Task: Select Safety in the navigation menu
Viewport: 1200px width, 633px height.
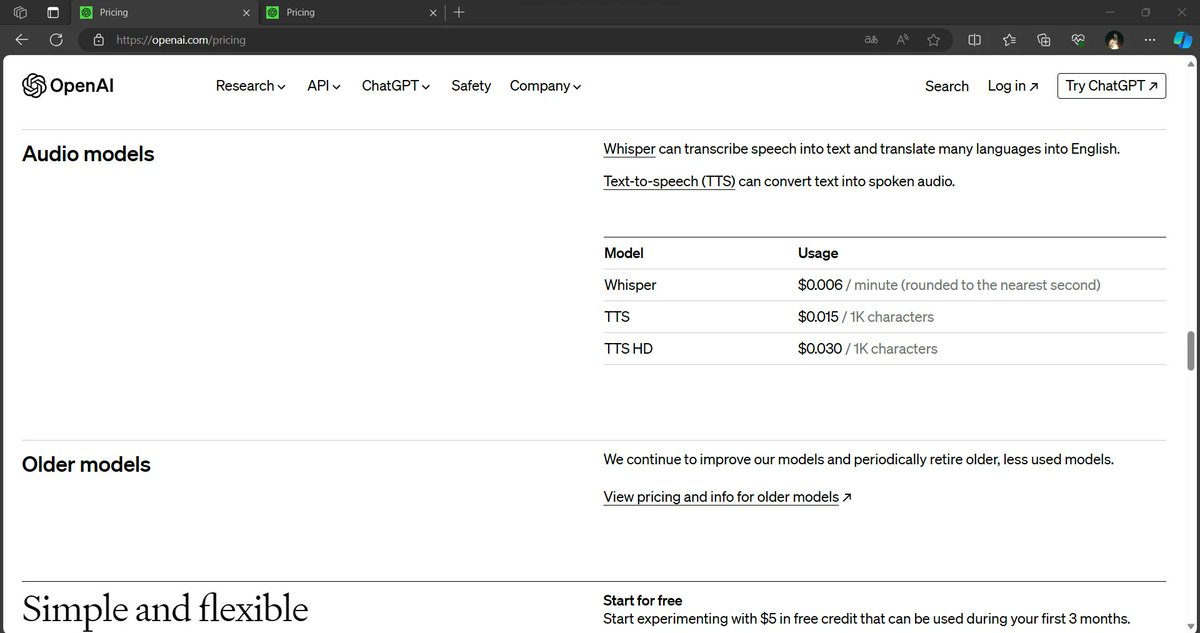Action: (470, 86)
